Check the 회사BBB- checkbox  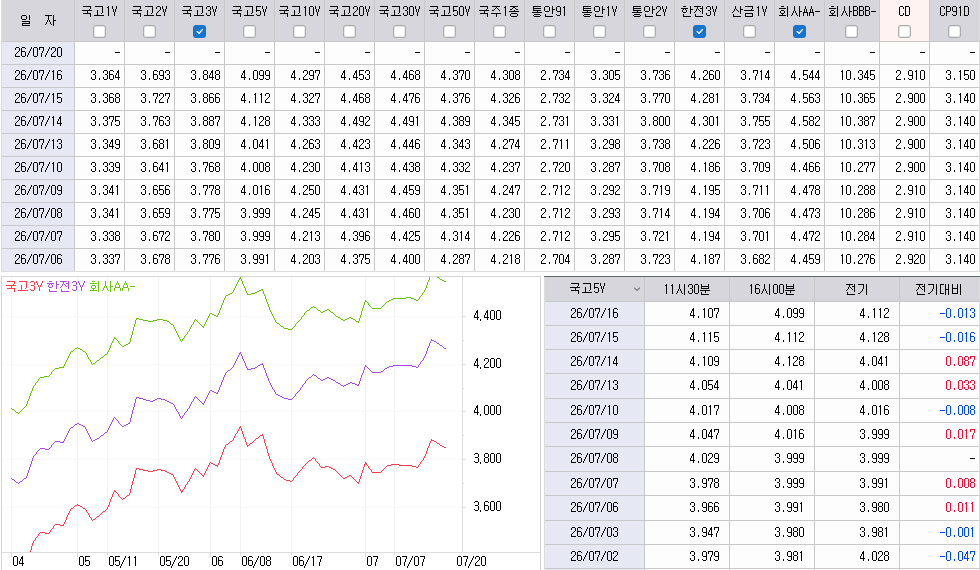851,31
